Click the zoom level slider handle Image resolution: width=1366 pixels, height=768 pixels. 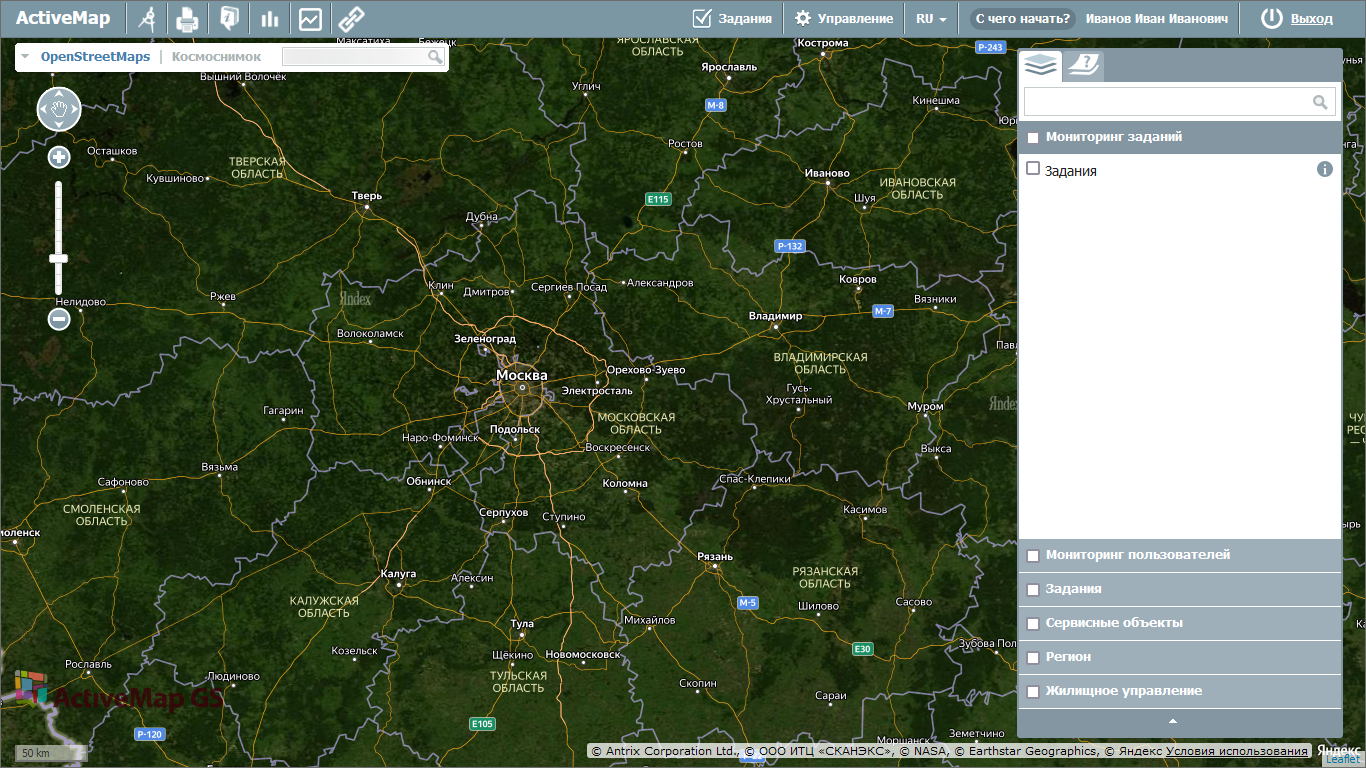(x=59, y=259)
